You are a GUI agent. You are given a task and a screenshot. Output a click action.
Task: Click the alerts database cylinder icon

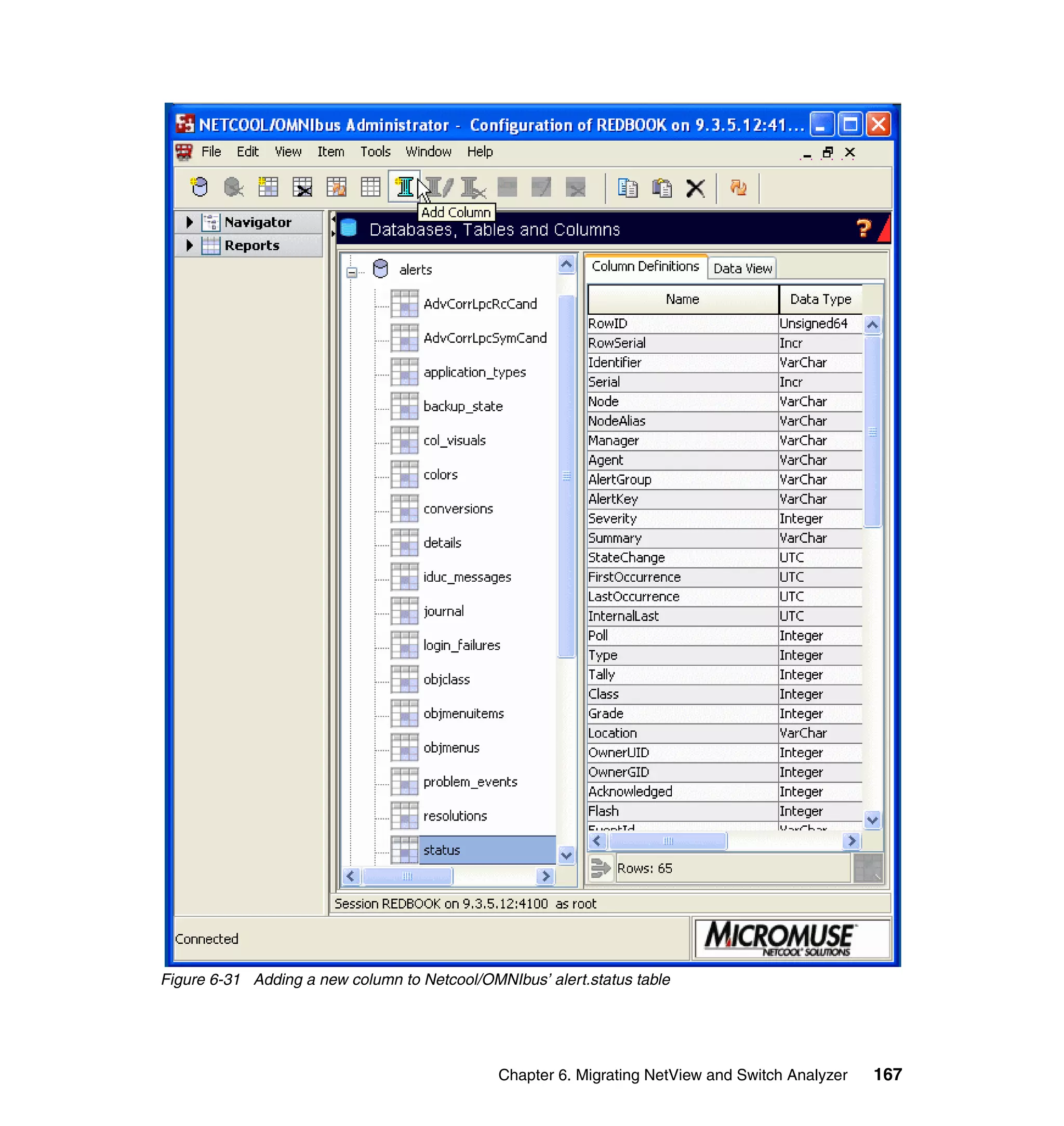tap(381, 269)
